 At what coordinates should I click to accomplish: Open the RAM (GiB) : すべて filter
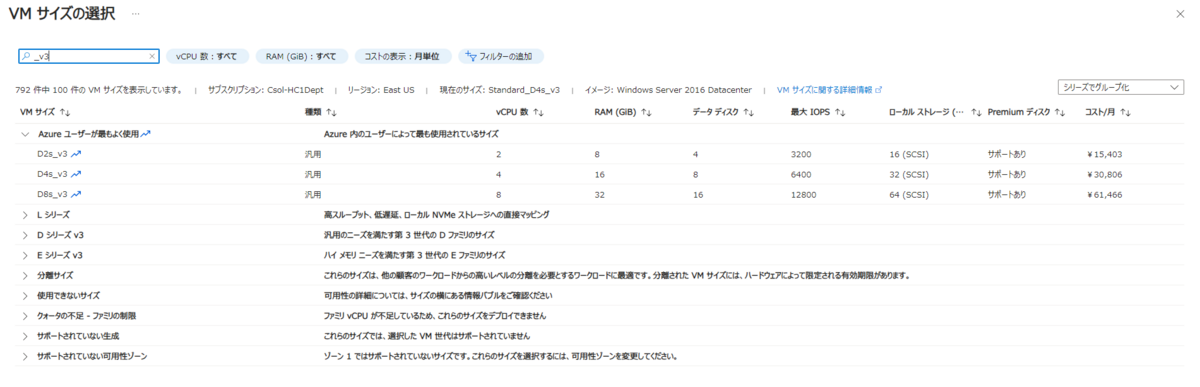[300, 57]
